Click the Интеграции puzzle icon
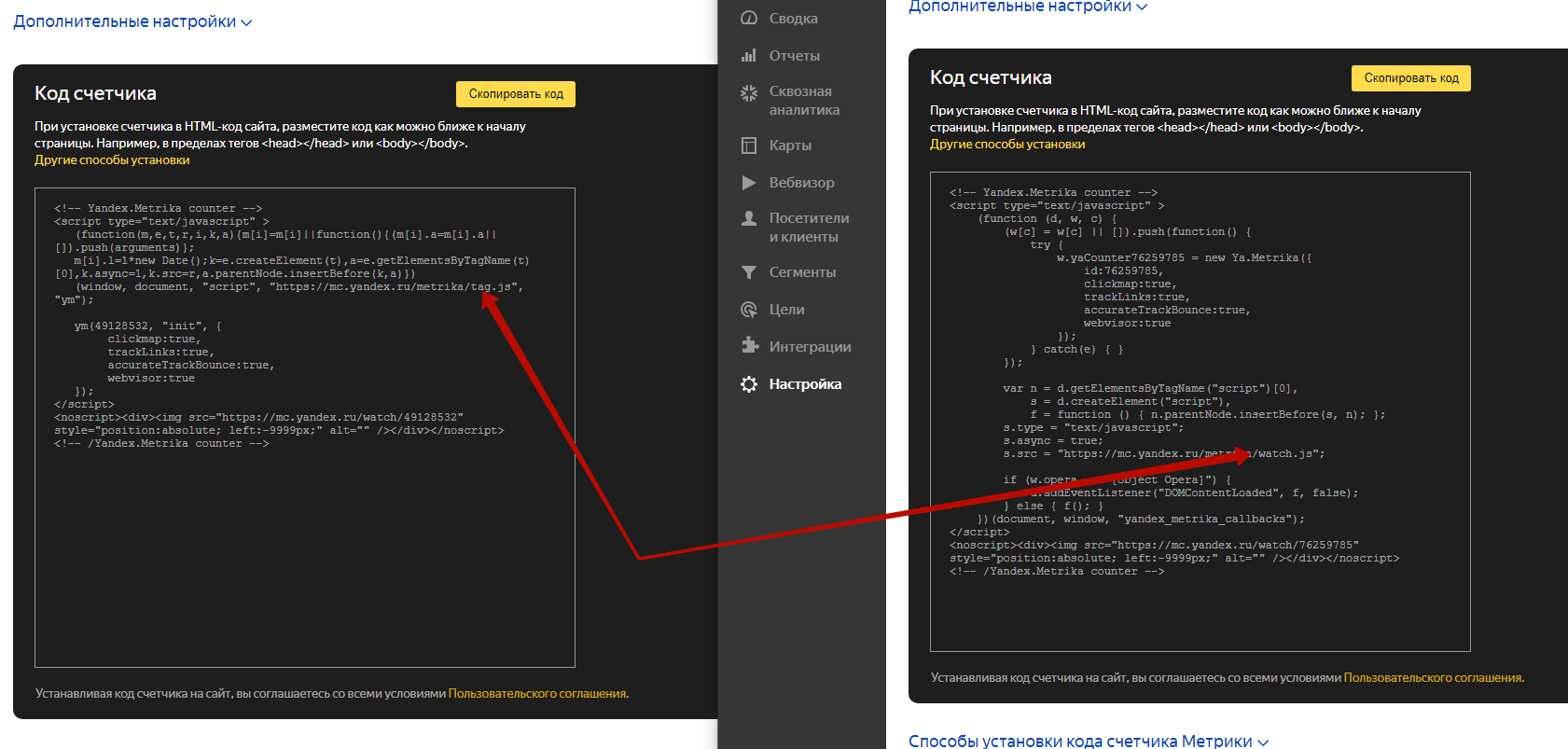The width and height of the screenshot is (1568, 749). coord(748,345)
